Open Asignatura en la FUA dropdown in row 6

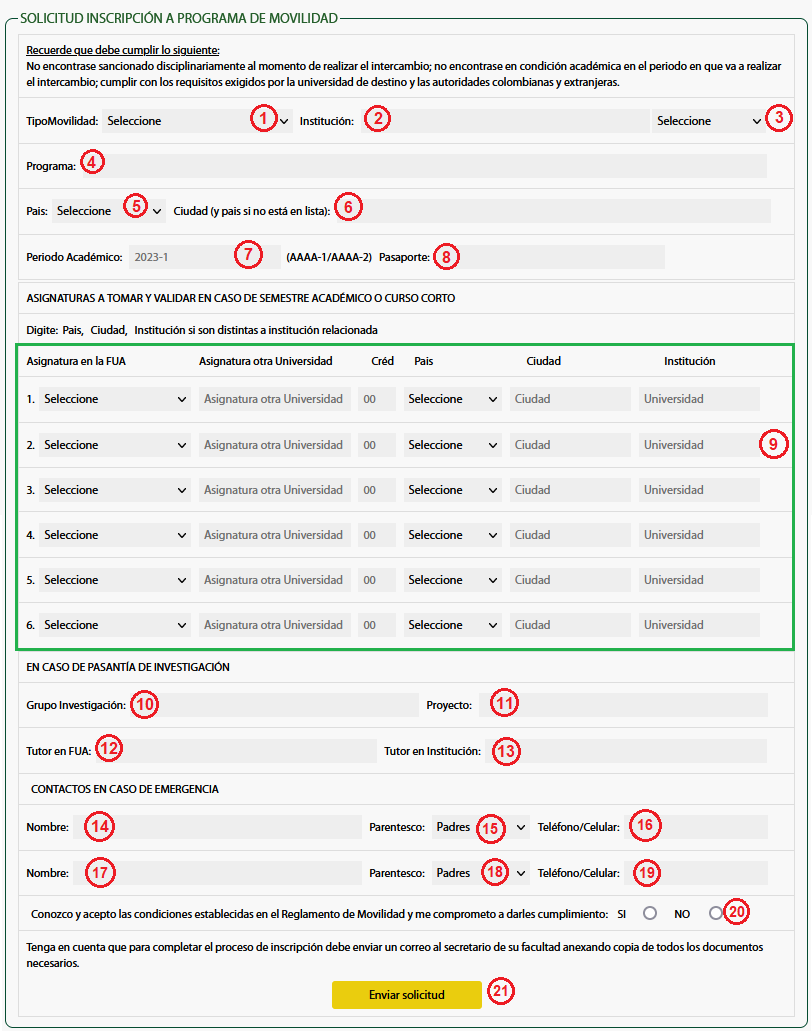[115, 625]
